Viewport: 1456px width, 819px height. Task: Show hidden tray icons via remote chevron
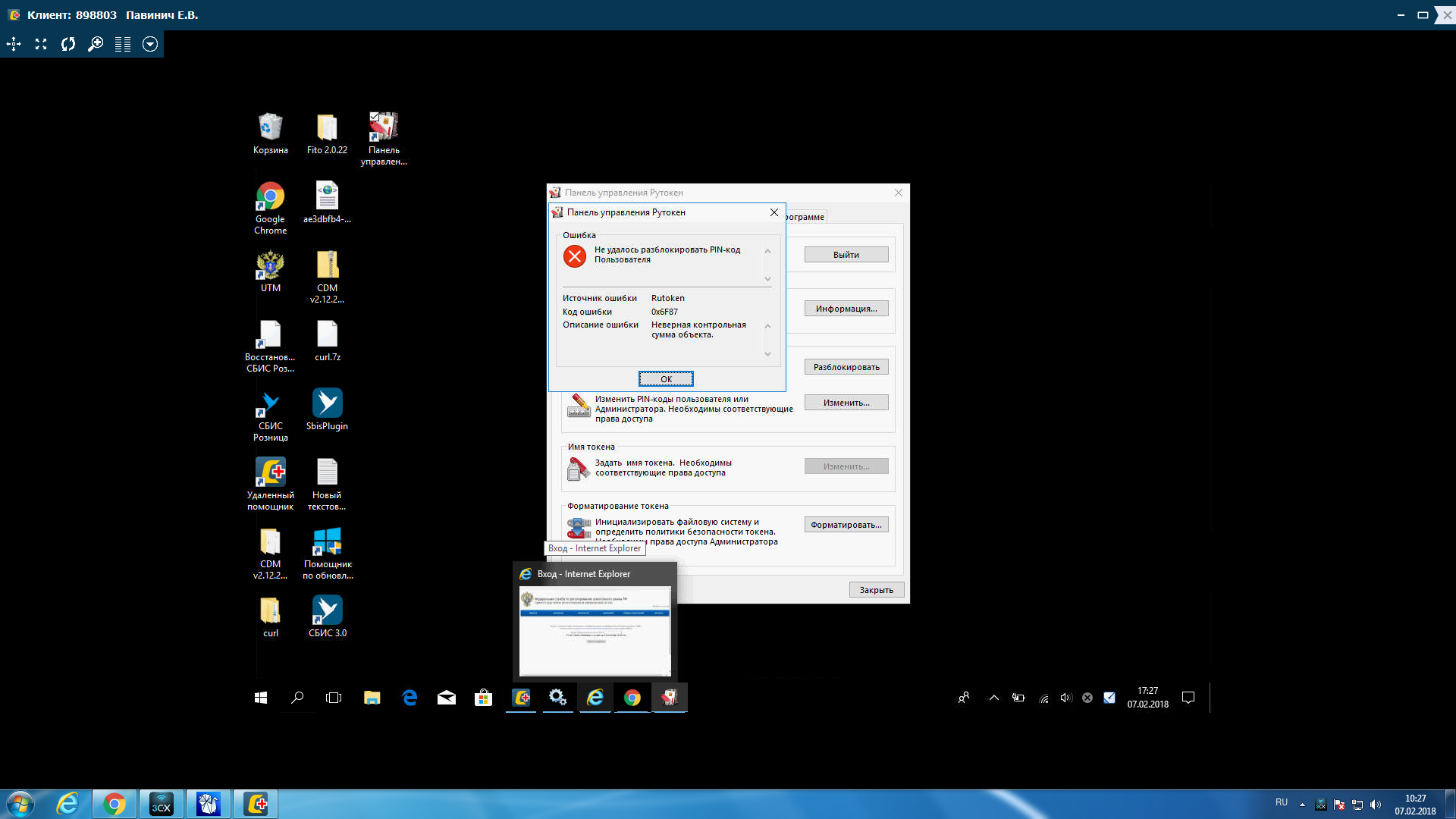tap(993, 698)
